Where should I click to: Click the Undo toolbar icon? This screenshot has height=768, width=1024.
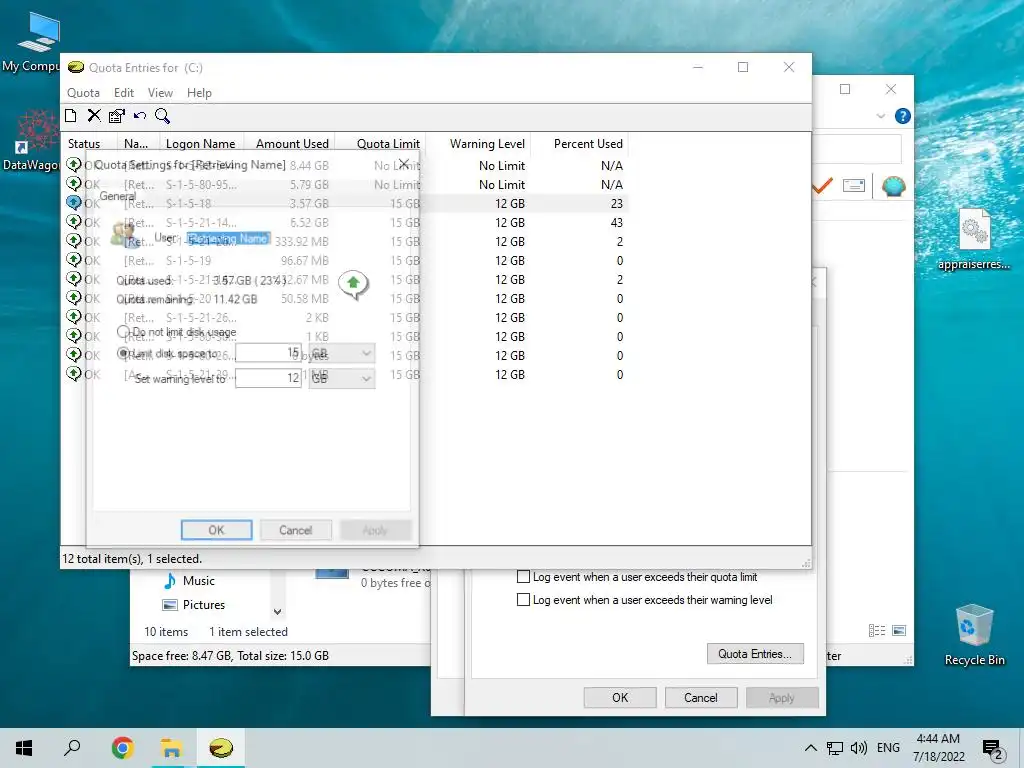[140, 116]
